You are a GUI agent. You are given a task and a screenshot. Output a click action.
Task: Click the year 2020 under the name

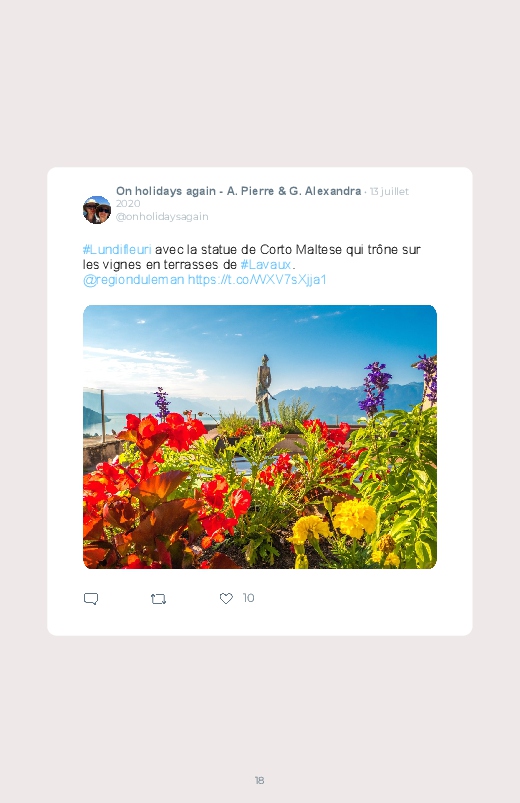[128, 203]
